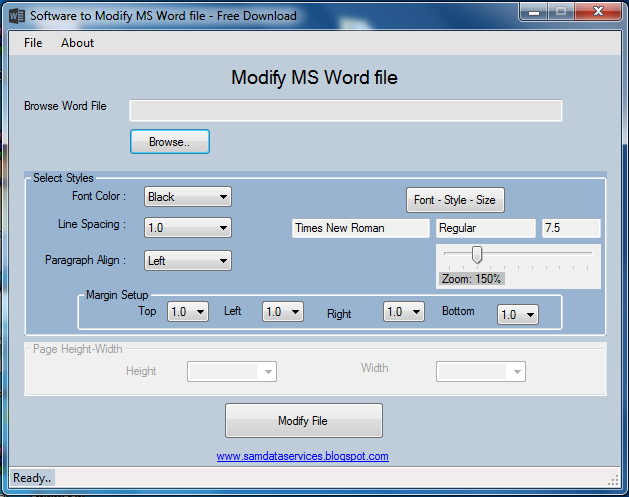Click the window resize grip in status bar
This screenshot has height=497, width=629.
click(x=614, y=480)
